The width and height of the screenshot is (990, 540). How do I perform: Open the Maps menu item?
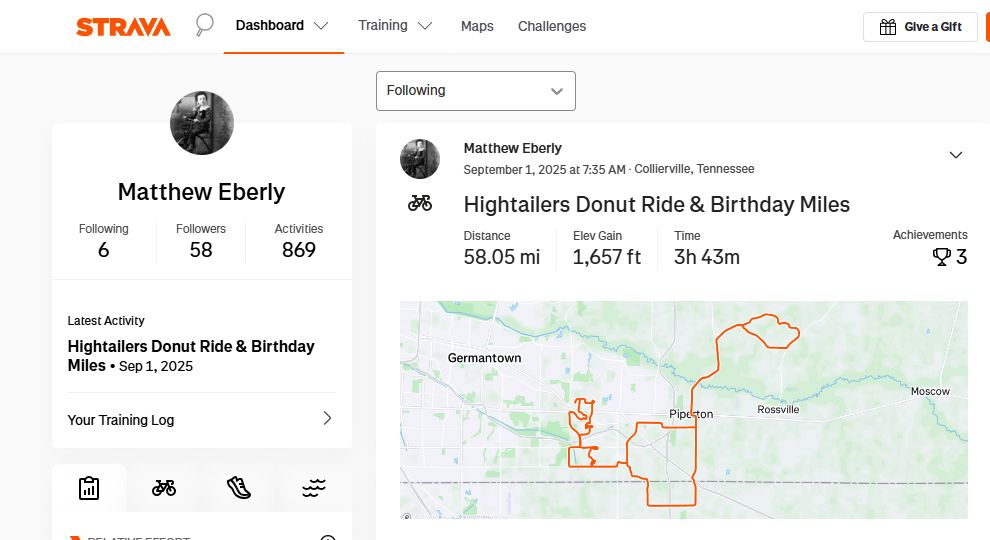click(477, 26)
